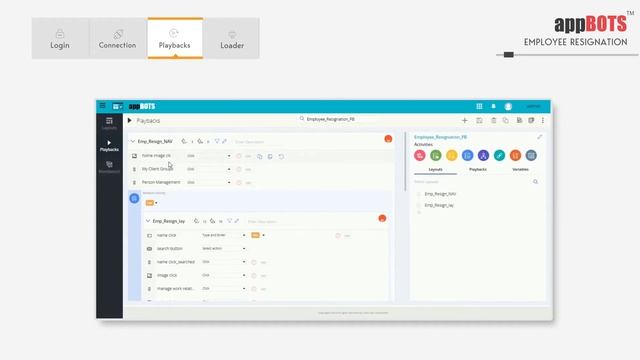Click the play triangle beside Playbacks title
Image resolution: width=640 pixels, height=360 pixels.
(129, 120)
